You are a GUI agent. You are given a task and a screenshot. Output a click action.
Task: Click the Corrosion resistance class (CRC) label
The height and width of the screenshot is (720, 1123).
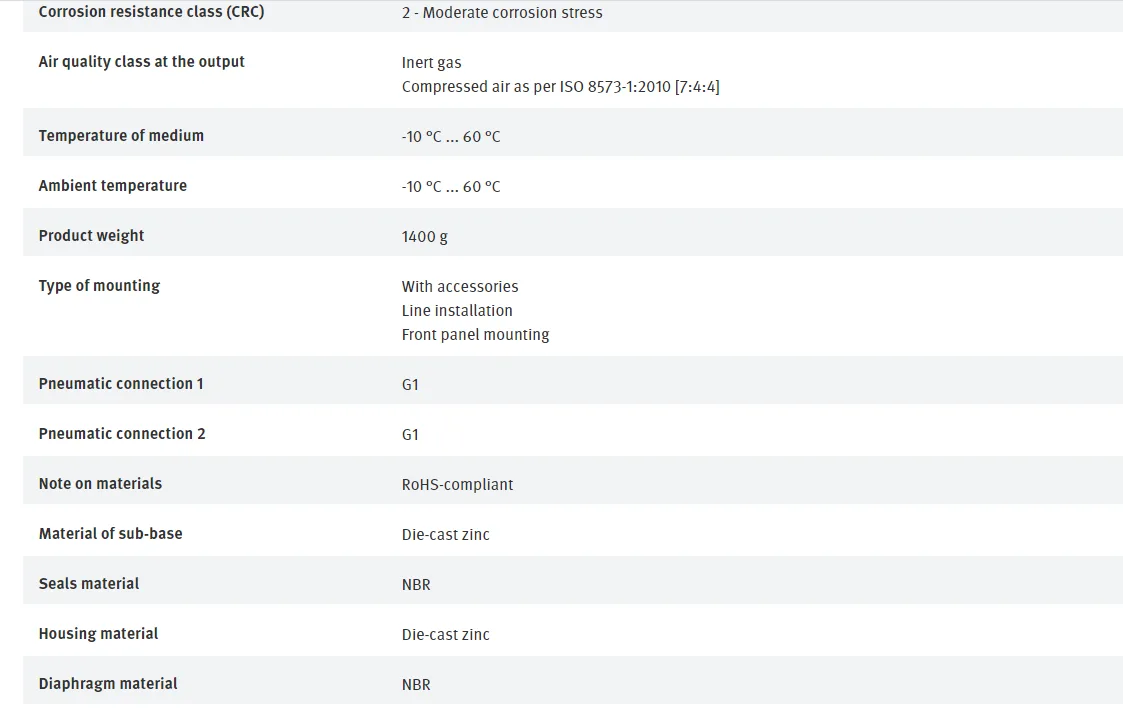point(151,11)
